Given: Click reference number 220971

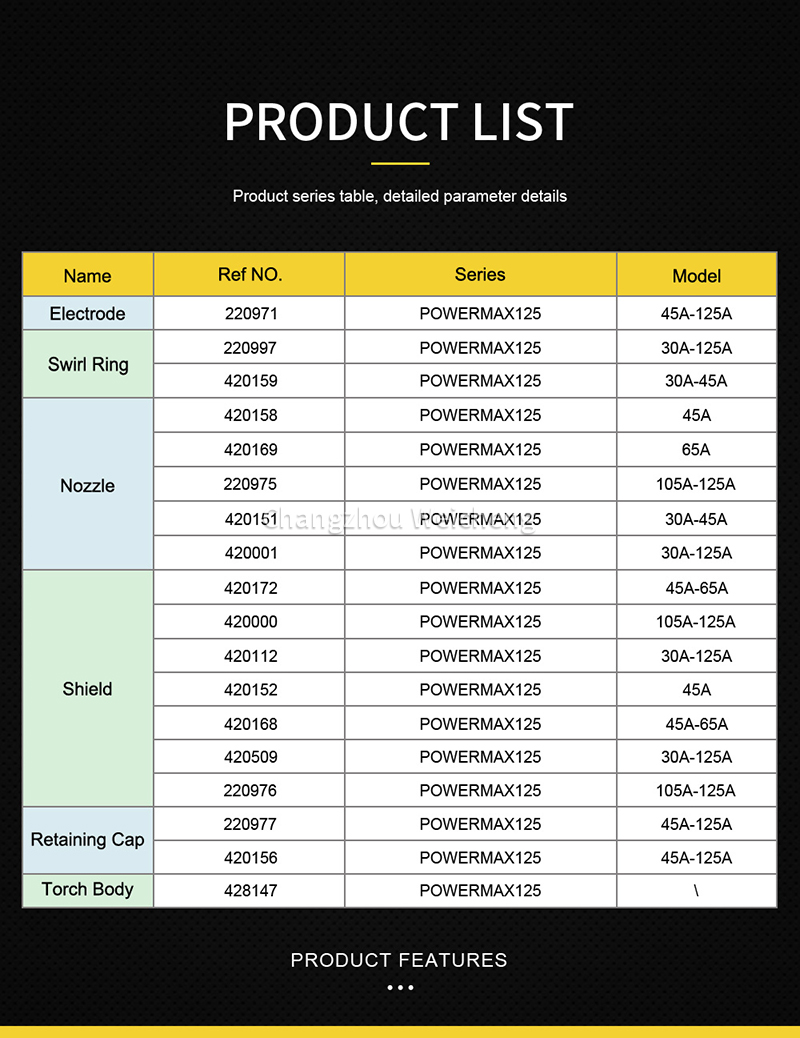Looking at the screenshot, I should [x=251, y=314].
